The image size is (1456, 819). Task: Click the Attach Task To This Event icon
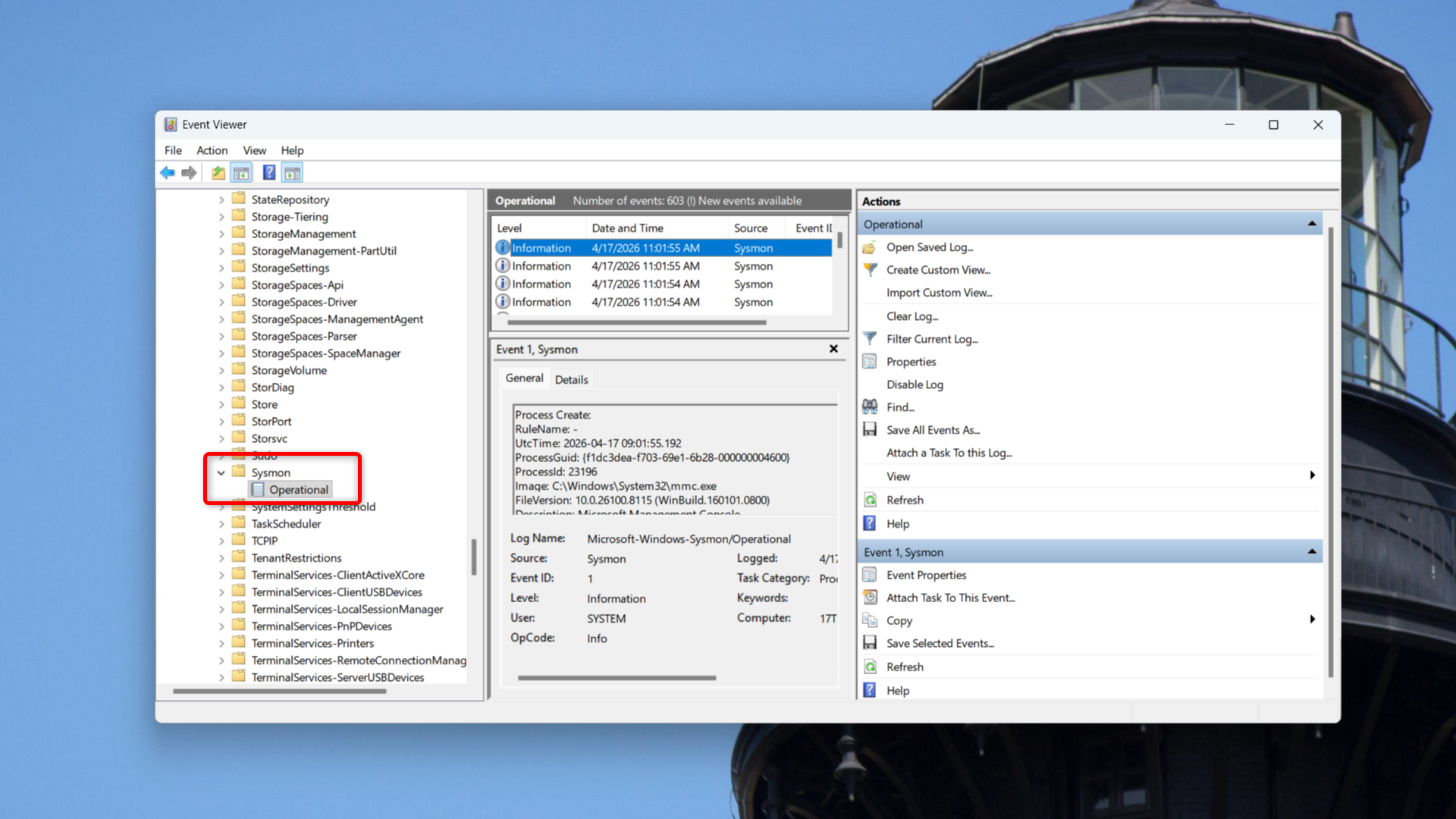870,598
